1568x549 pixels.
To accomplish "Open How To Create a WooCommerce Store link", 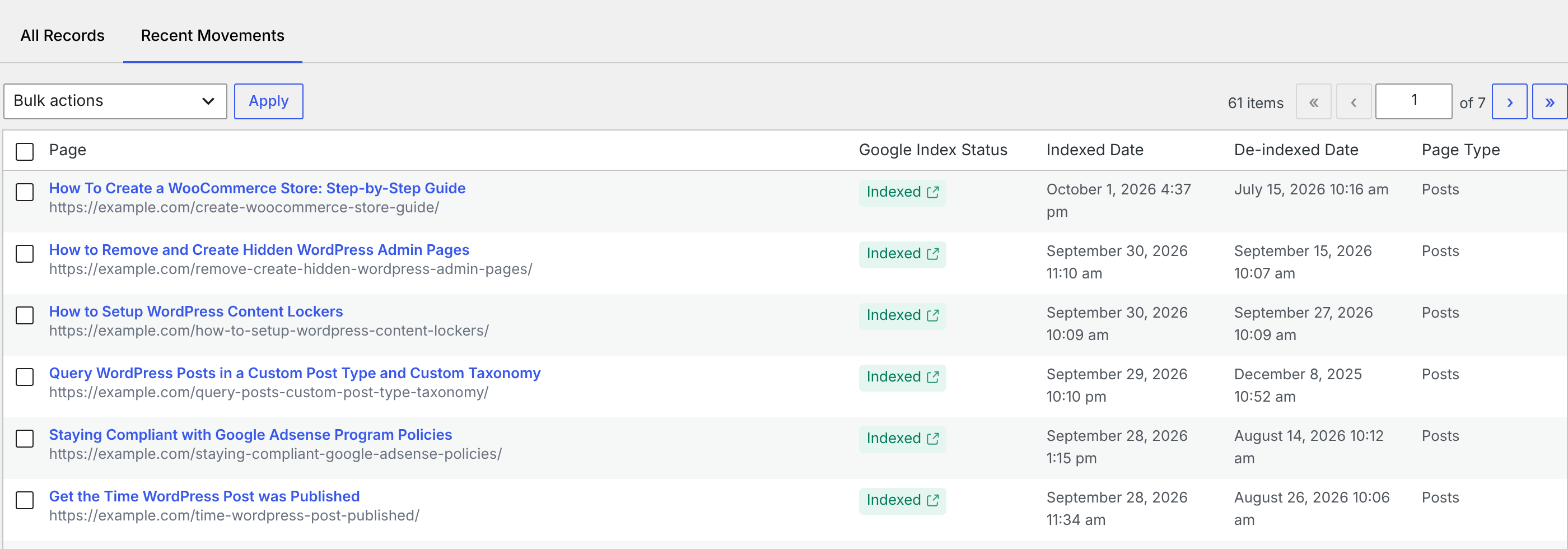I will tap(257, 188).
